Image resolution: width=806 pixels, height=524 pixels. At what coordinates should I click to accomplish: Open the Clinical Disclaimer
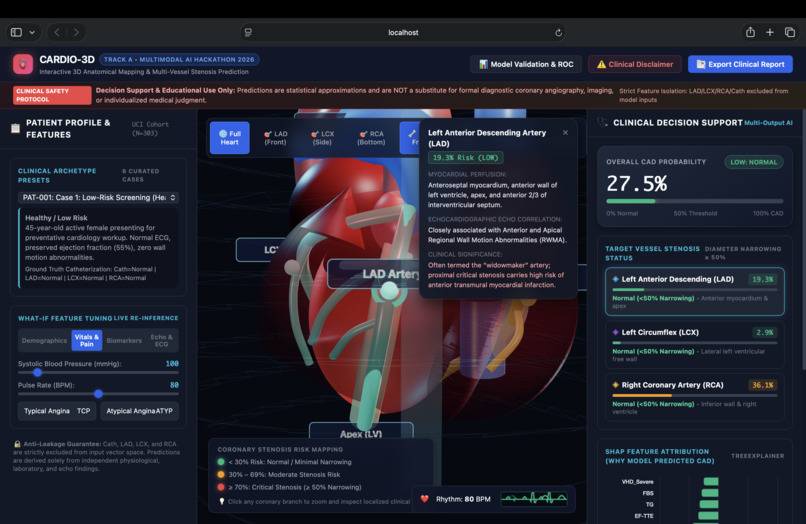click(635, 64)
